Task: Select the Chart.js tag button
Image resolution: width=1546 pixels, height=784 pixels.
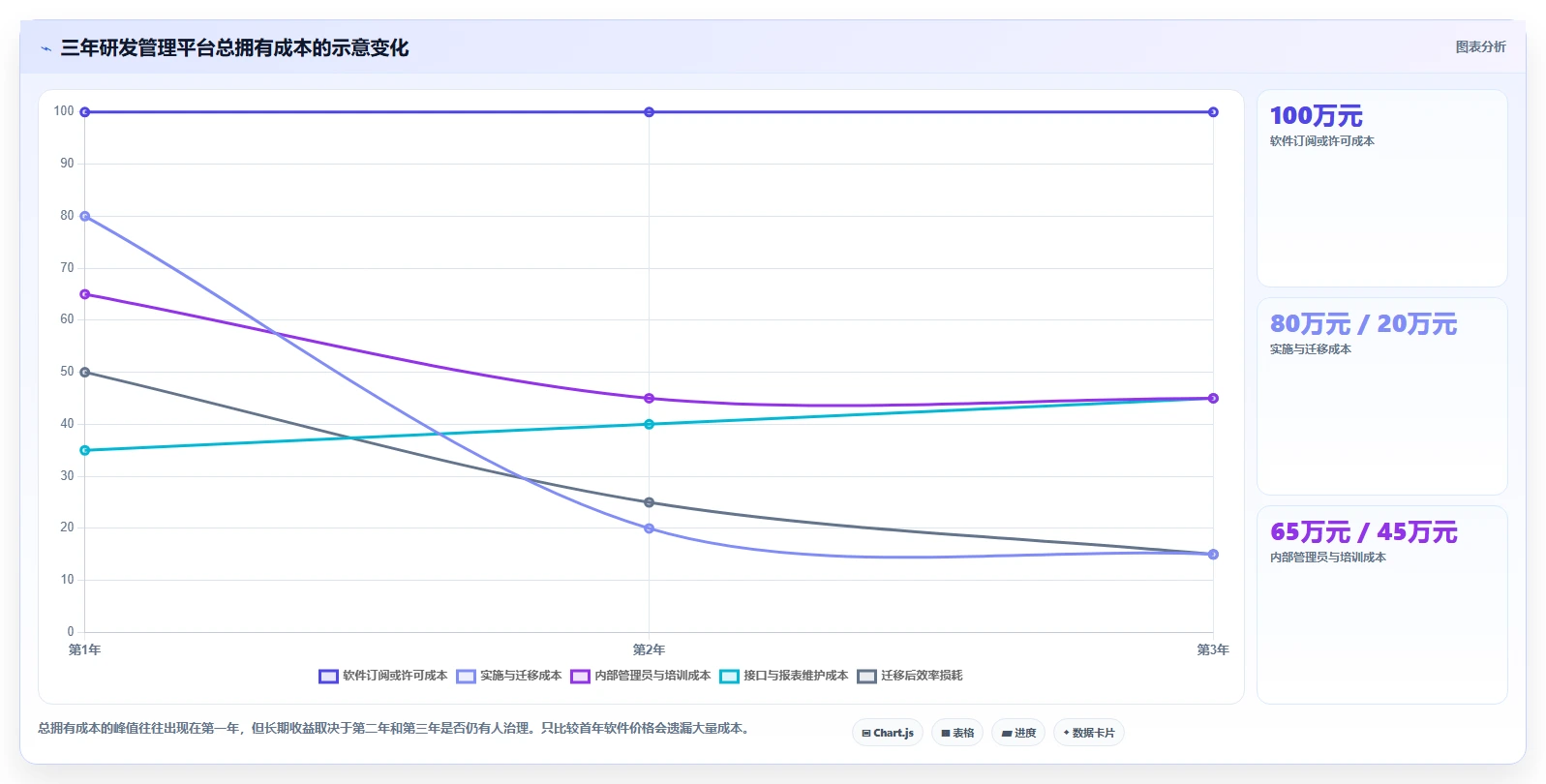Action: pos(888,733)
